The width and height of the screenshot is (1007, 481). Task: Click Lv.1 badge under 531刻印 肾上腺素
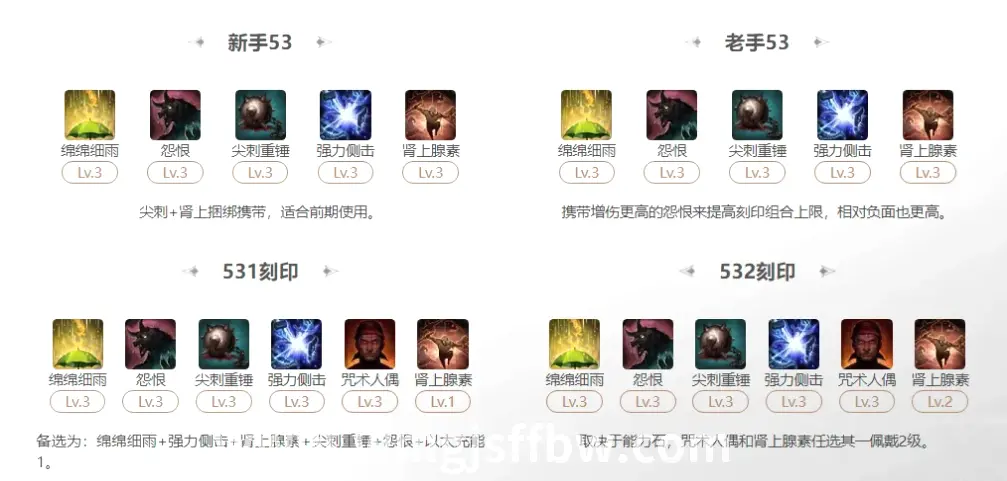pyautogui.click(x=443, y=402)
